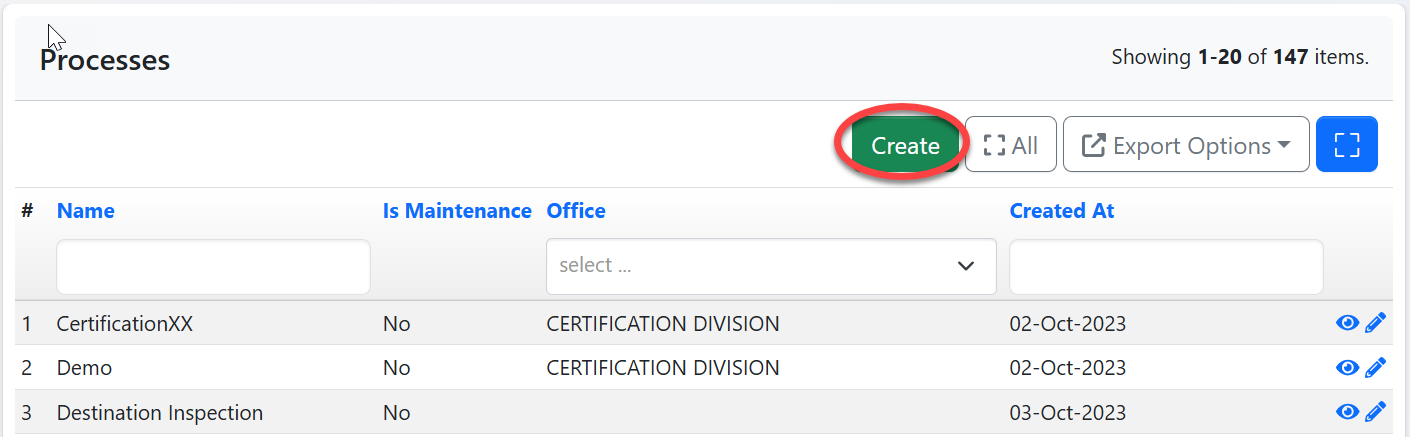Screen dimensions: 1410x437
Task: Sort by the Name column header
Action: 85,211
